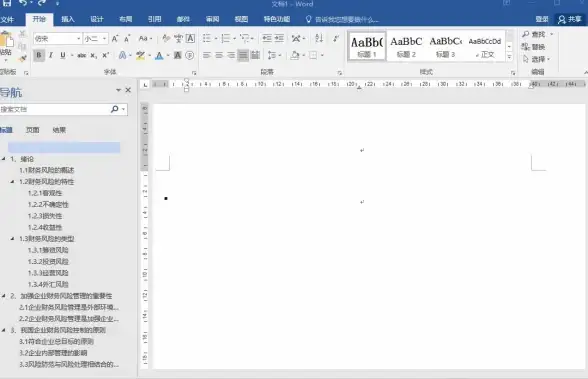Switch to Pages tab in navigation pane
The image size is (588, 379).
pyautogui.click(x=32, y=130)
